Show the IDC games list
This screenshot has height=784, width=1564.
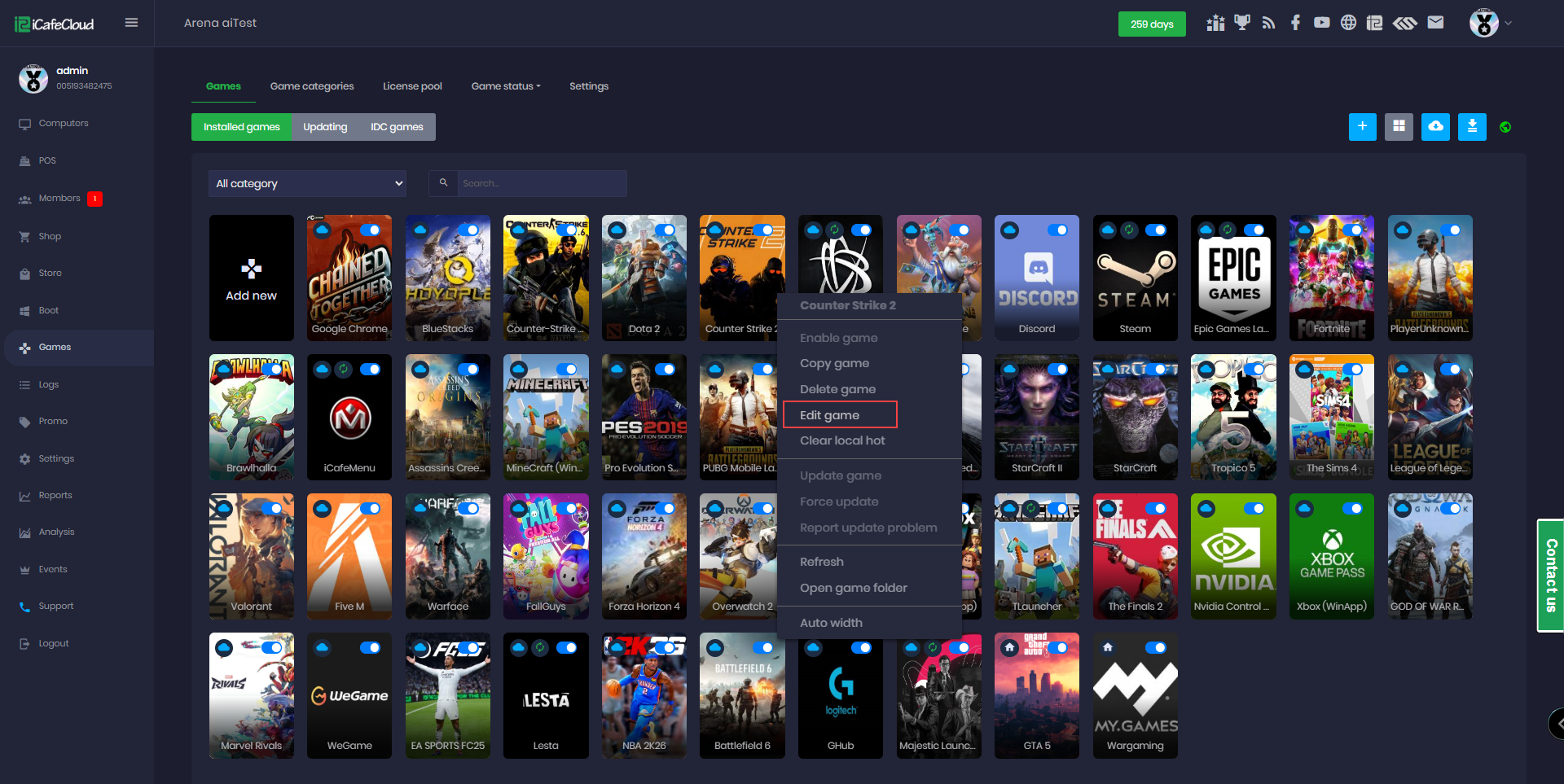click(397, 127)
